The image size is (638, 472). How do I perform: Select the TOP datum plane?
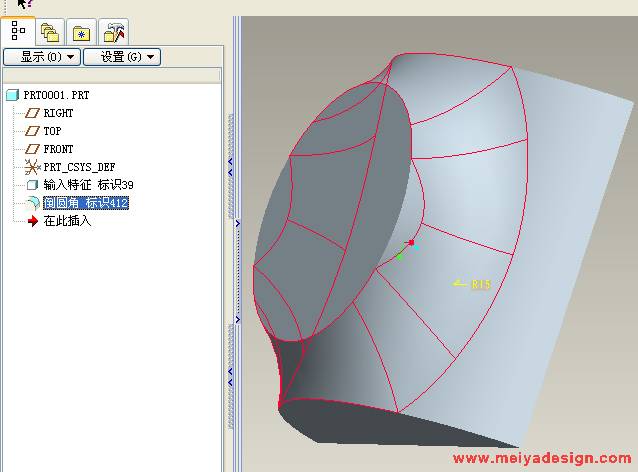click(51, 131)
